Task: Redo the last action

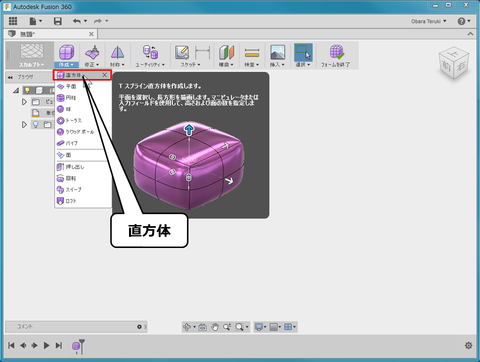Action: [98, 21]
